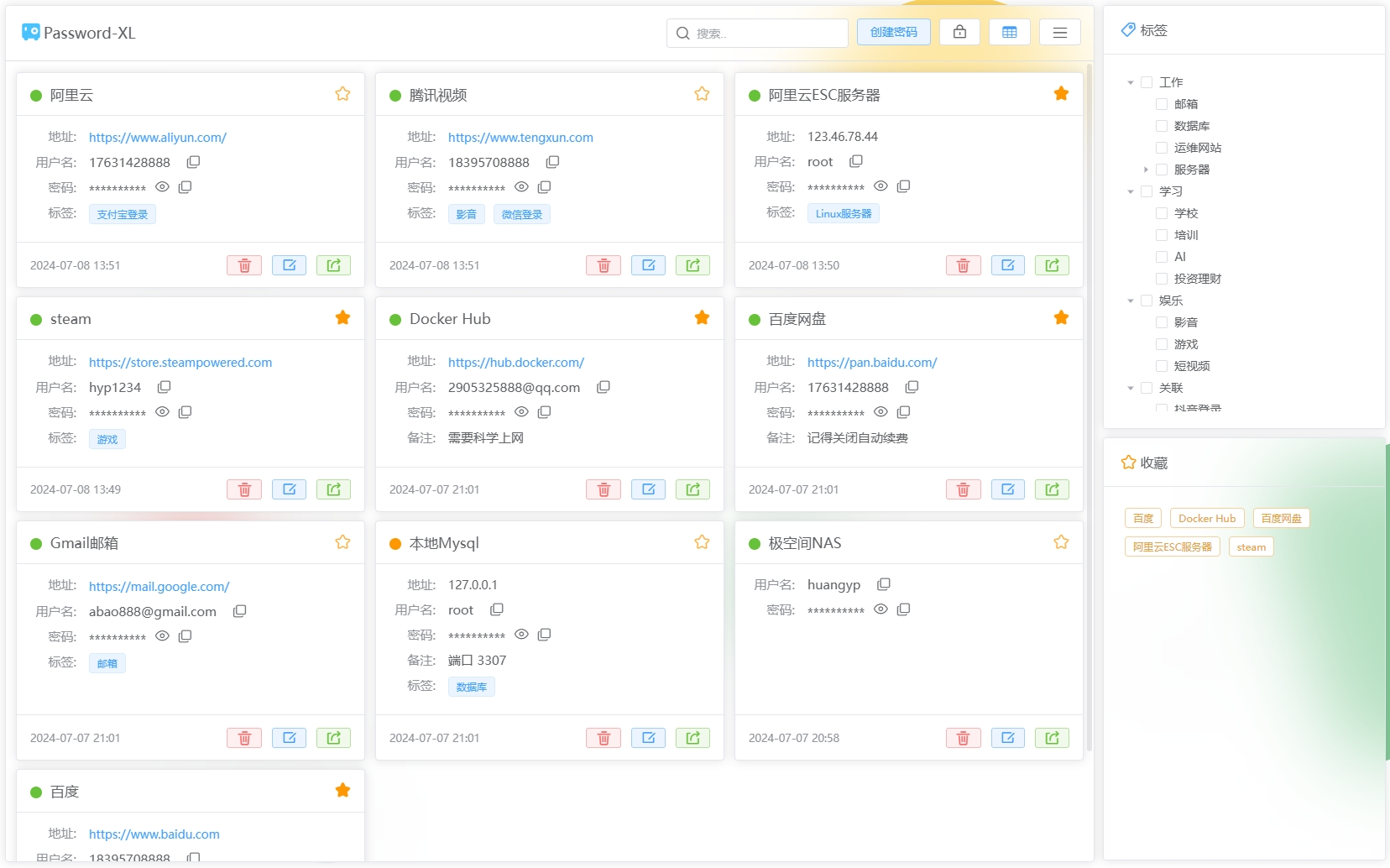Copy the 腾讯视频 password
1390x868 pixels.
click(x=544, y=186)
